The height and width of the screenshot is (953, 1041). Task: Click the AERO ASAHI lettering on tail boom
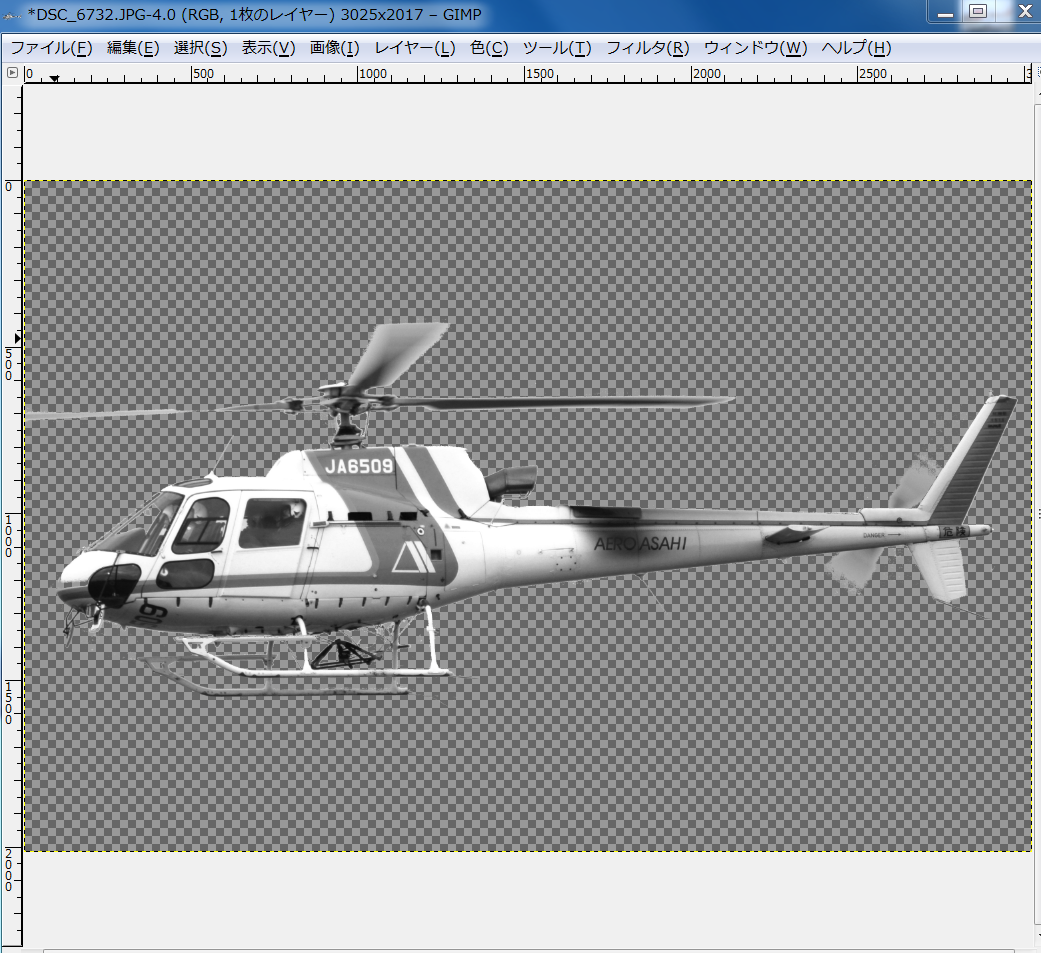coord(641,544)
